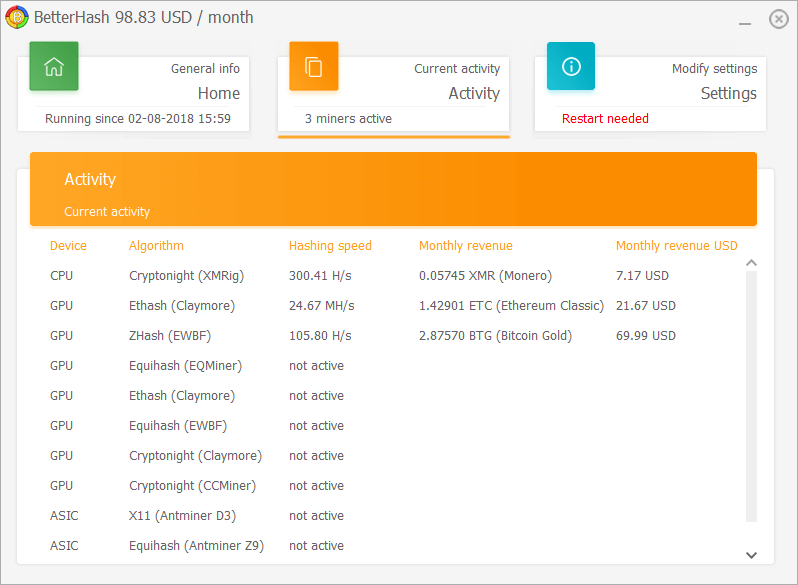The width and height of the screenshot is (798, 585).
Task: Click the activity list scrollbar track
Action: 751,397
